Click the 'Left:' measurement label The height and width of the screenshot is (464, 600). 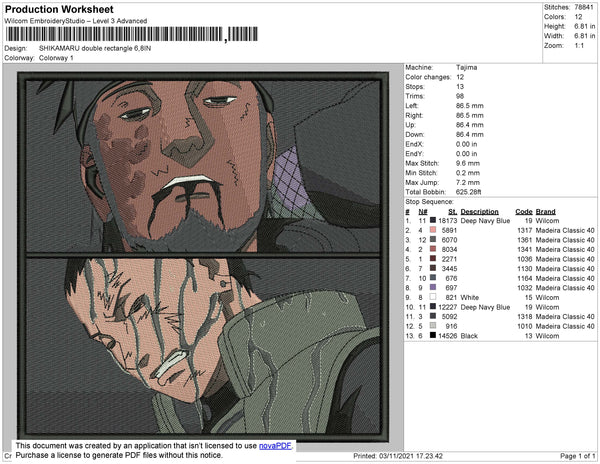[x=412, y=106]
